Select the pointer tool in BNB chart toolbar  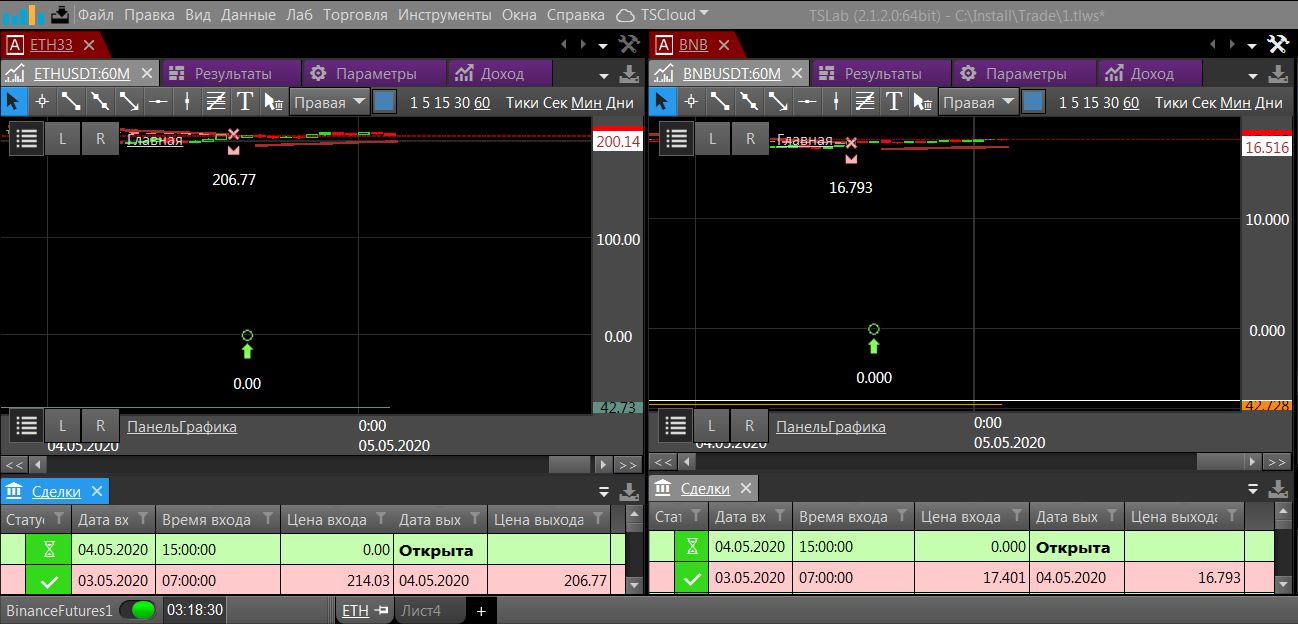pos(662,102)
